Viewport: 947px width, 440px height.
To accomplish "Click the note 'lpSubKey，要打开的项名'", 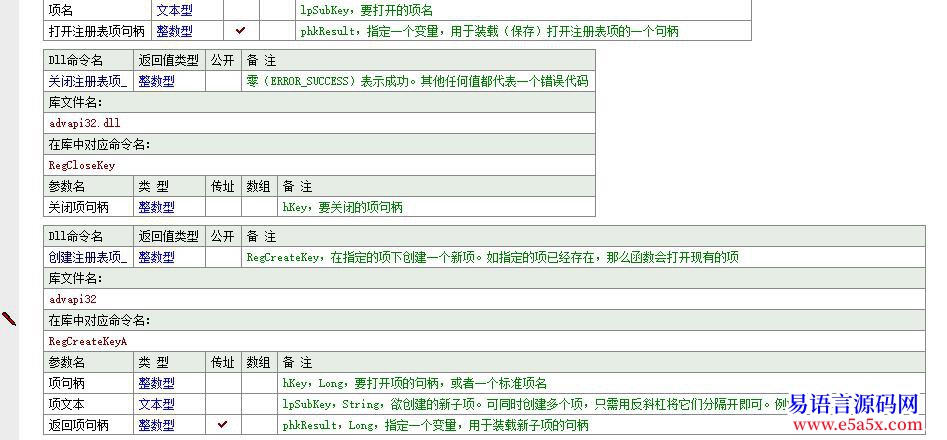I will coord(366,10).
